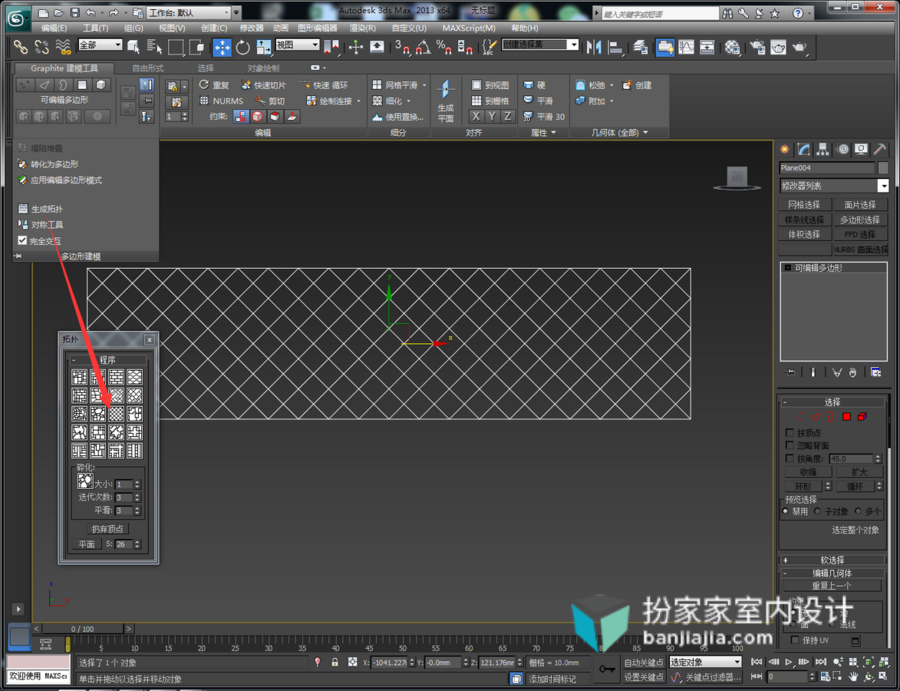
Task: Open the Layer Manager icon
Action: point(640,47)
